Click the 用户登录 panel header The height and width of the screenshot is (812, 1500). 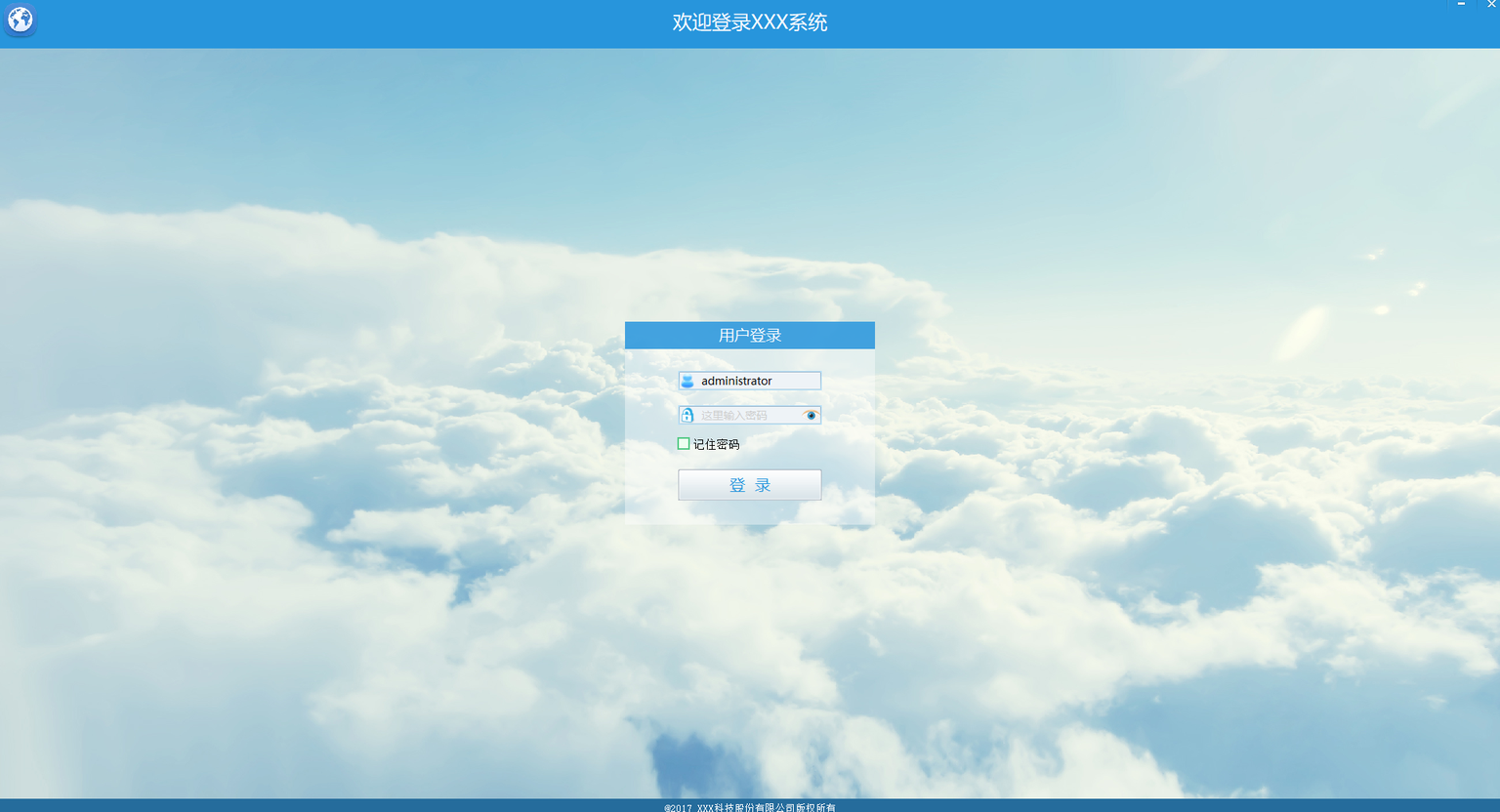[750, 335]
